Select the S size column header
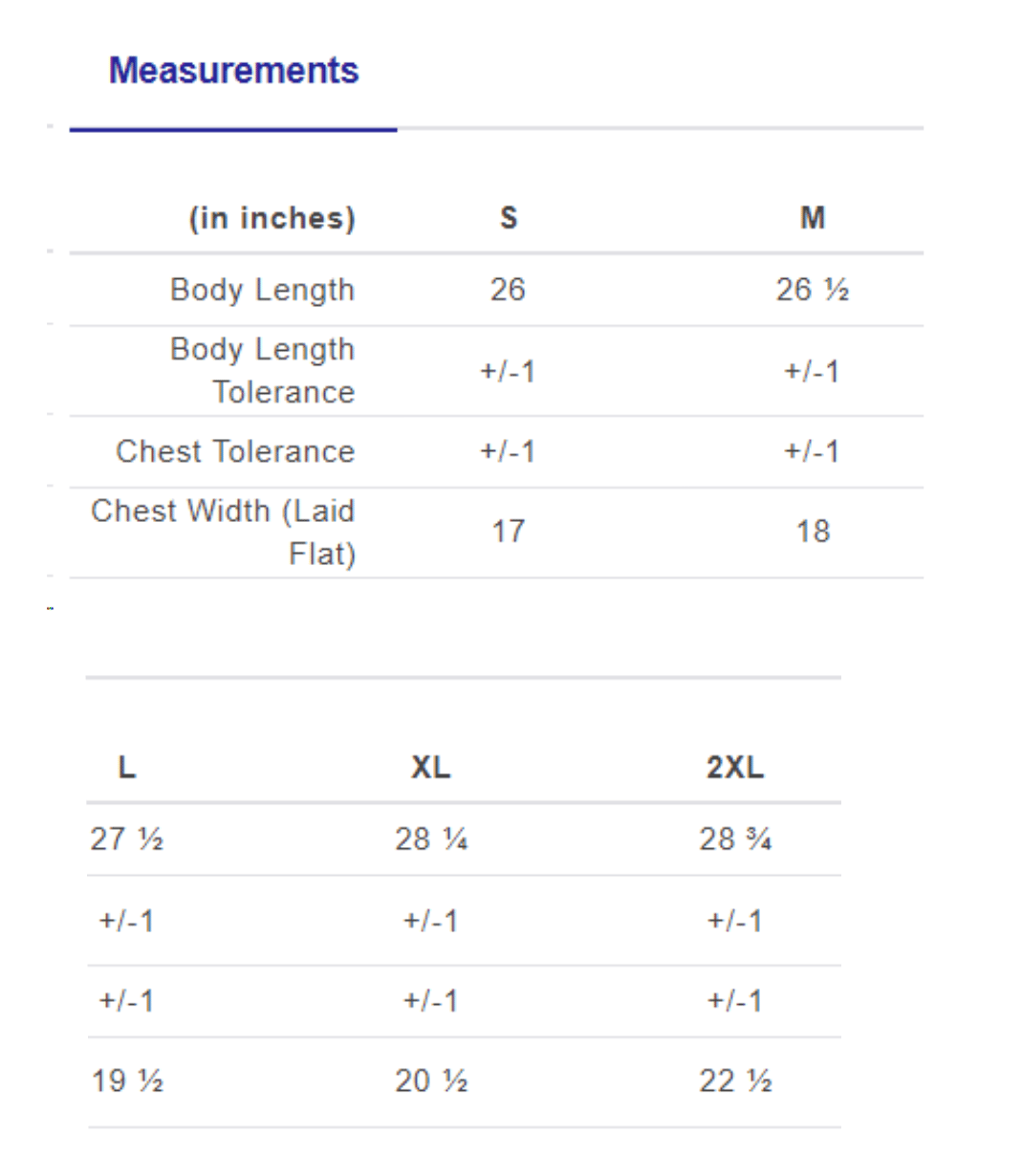 coord(509,218)
